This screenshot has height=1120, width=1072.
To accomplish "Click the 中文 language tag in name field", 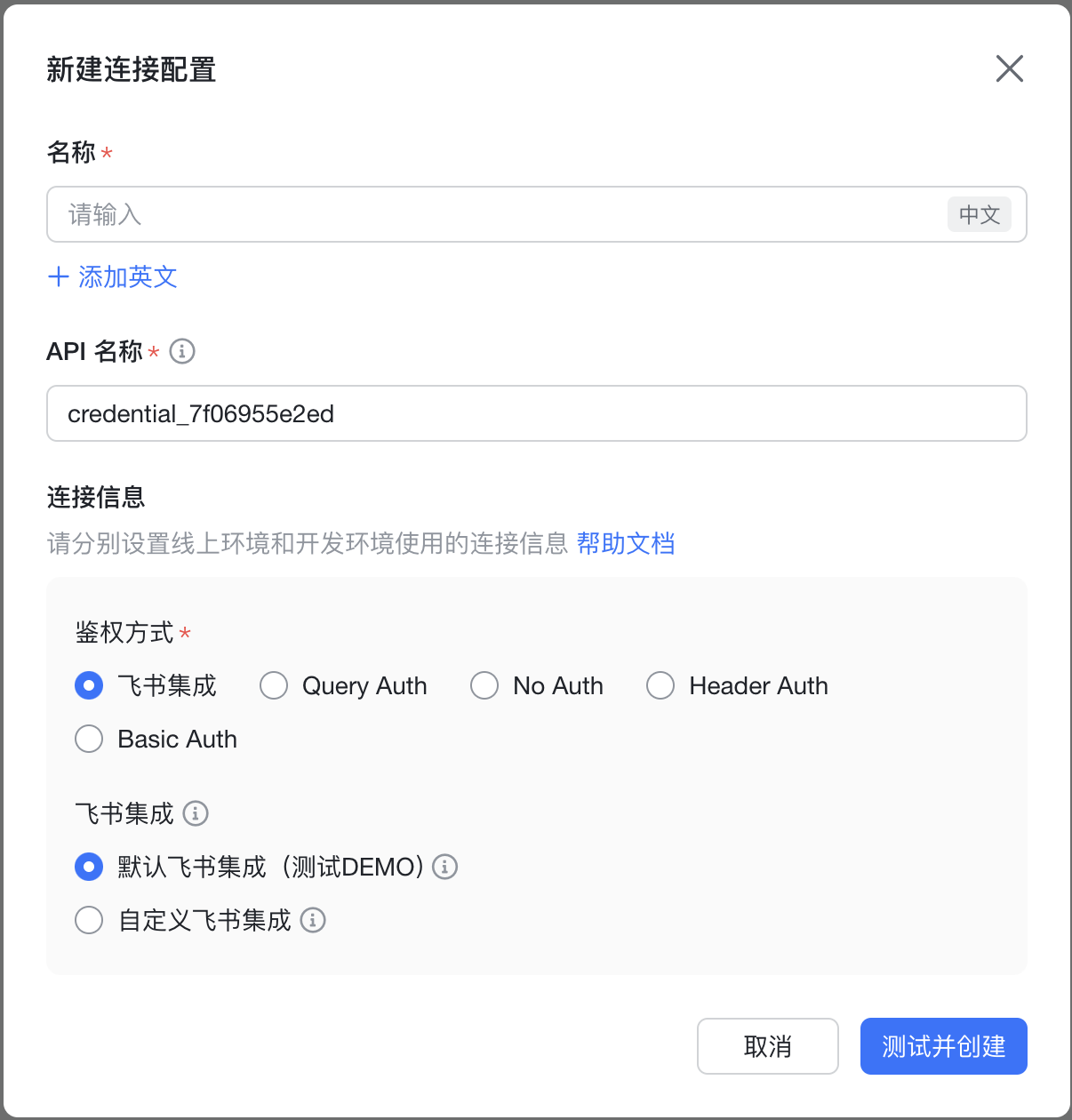I will pos(979,214).
